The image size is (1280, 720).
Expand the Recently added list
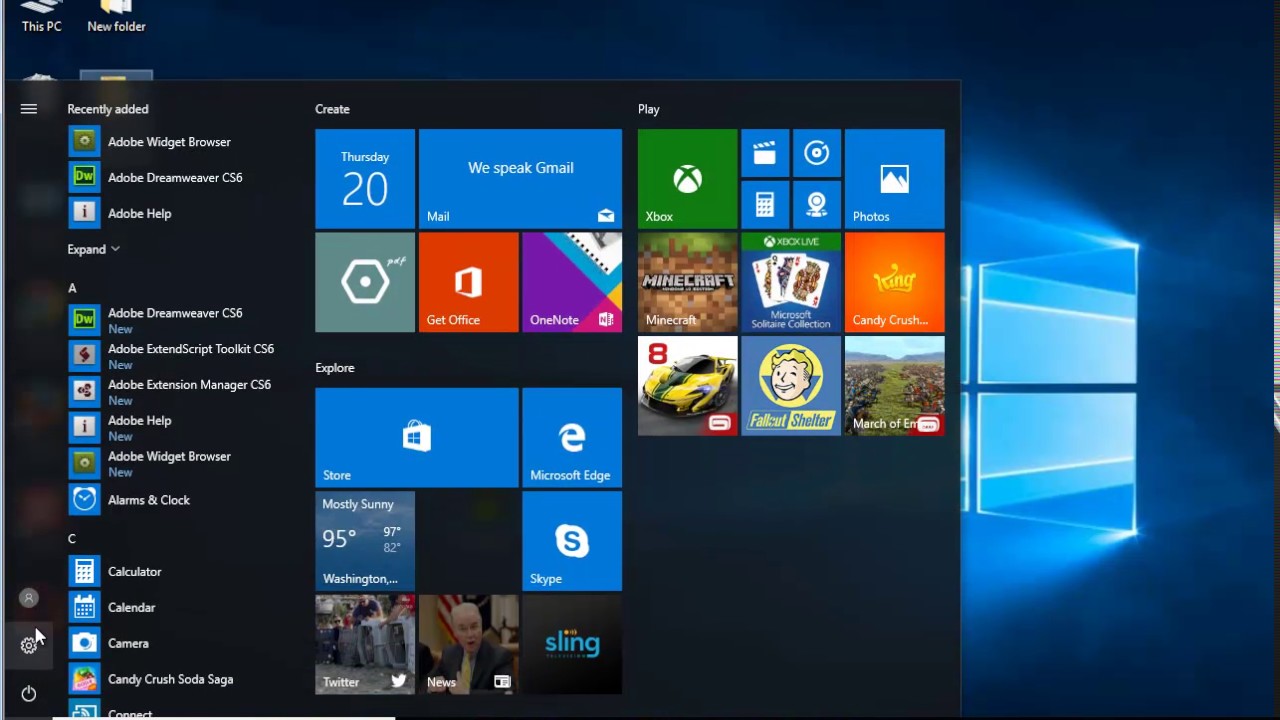(93, 249)
